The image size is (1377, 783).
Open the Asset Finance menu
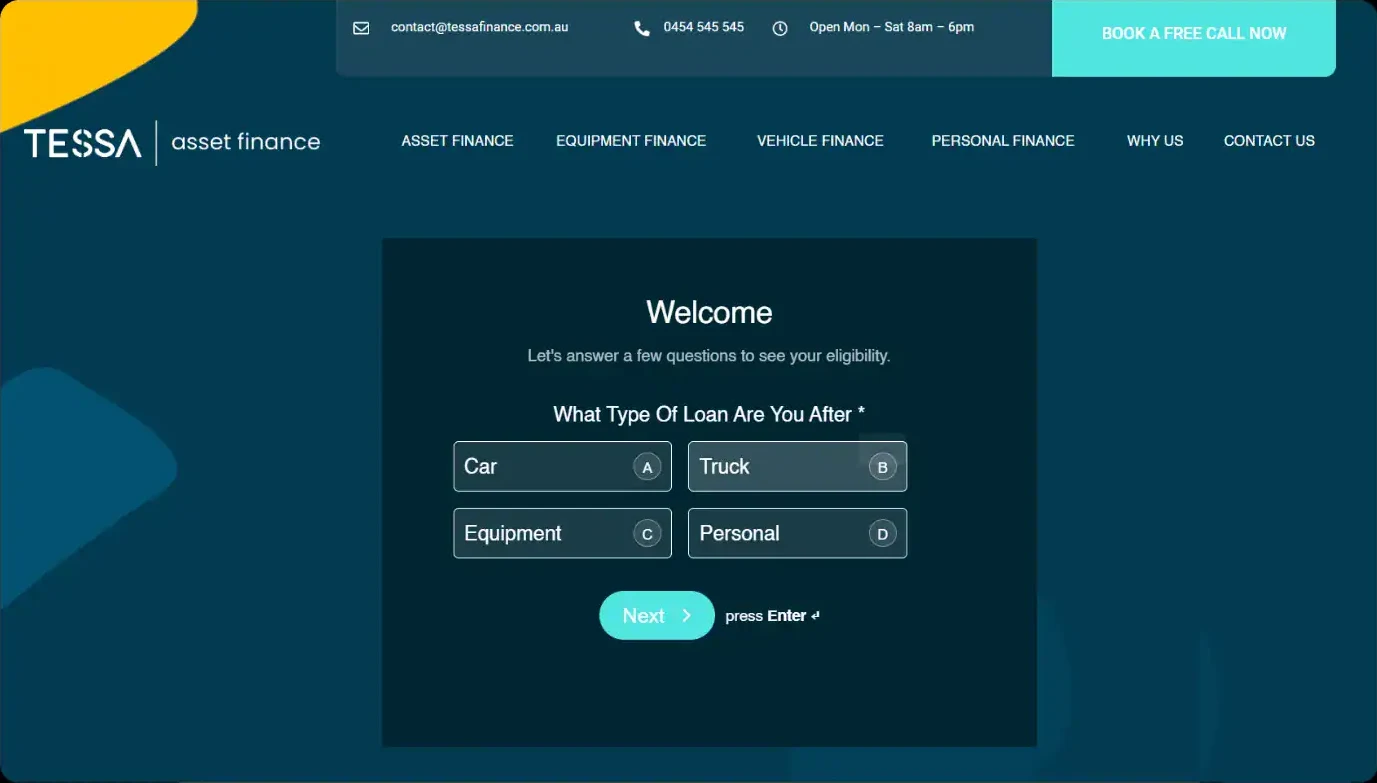pyautogui.click(x=457, y=141)
